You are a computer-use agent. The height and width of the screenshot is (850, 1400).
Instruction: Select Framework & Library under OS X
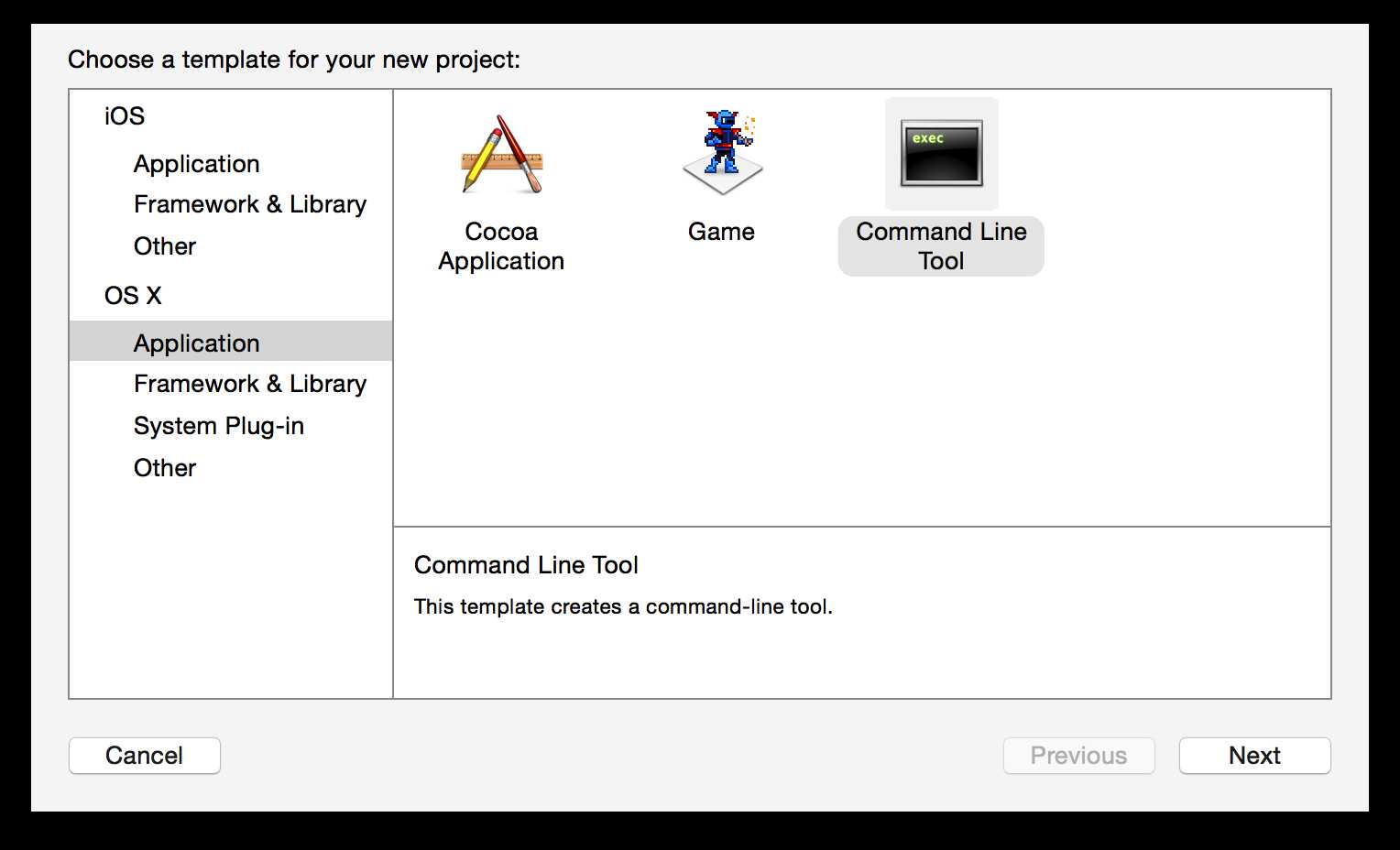coord(250,384)
